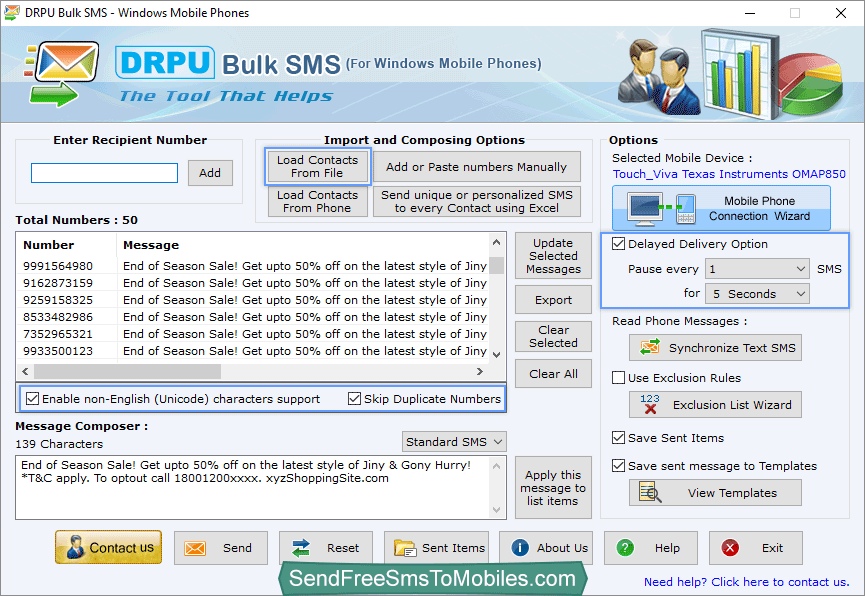Click the green question icon on Help
Viewport: 865px width, 596px height.
coord(625,548)
